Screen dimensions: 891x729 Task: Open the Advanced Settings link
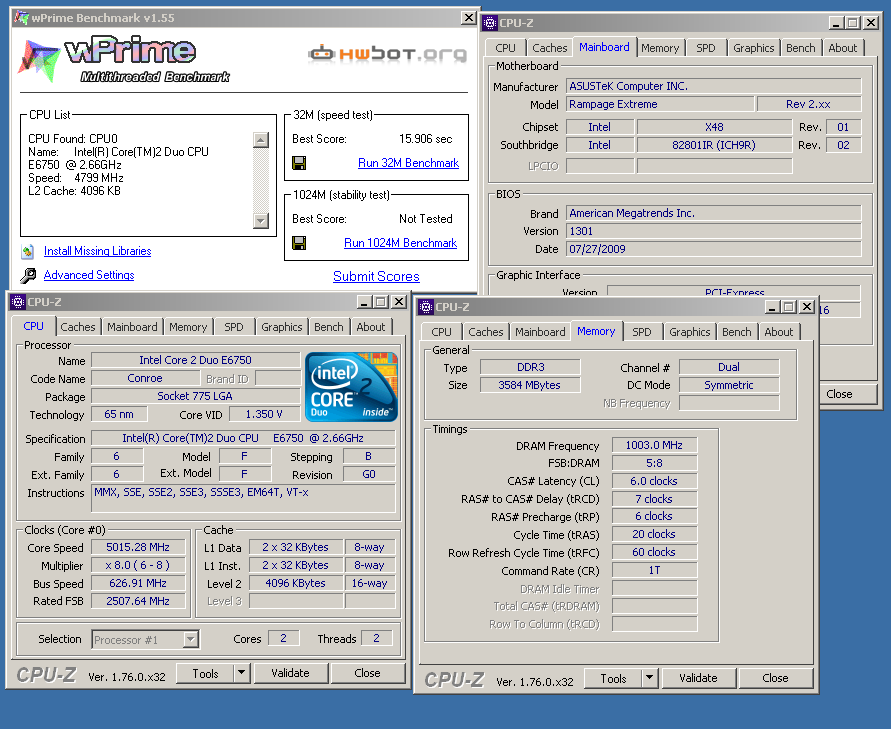pyautogui.click(x=89, y=275)
